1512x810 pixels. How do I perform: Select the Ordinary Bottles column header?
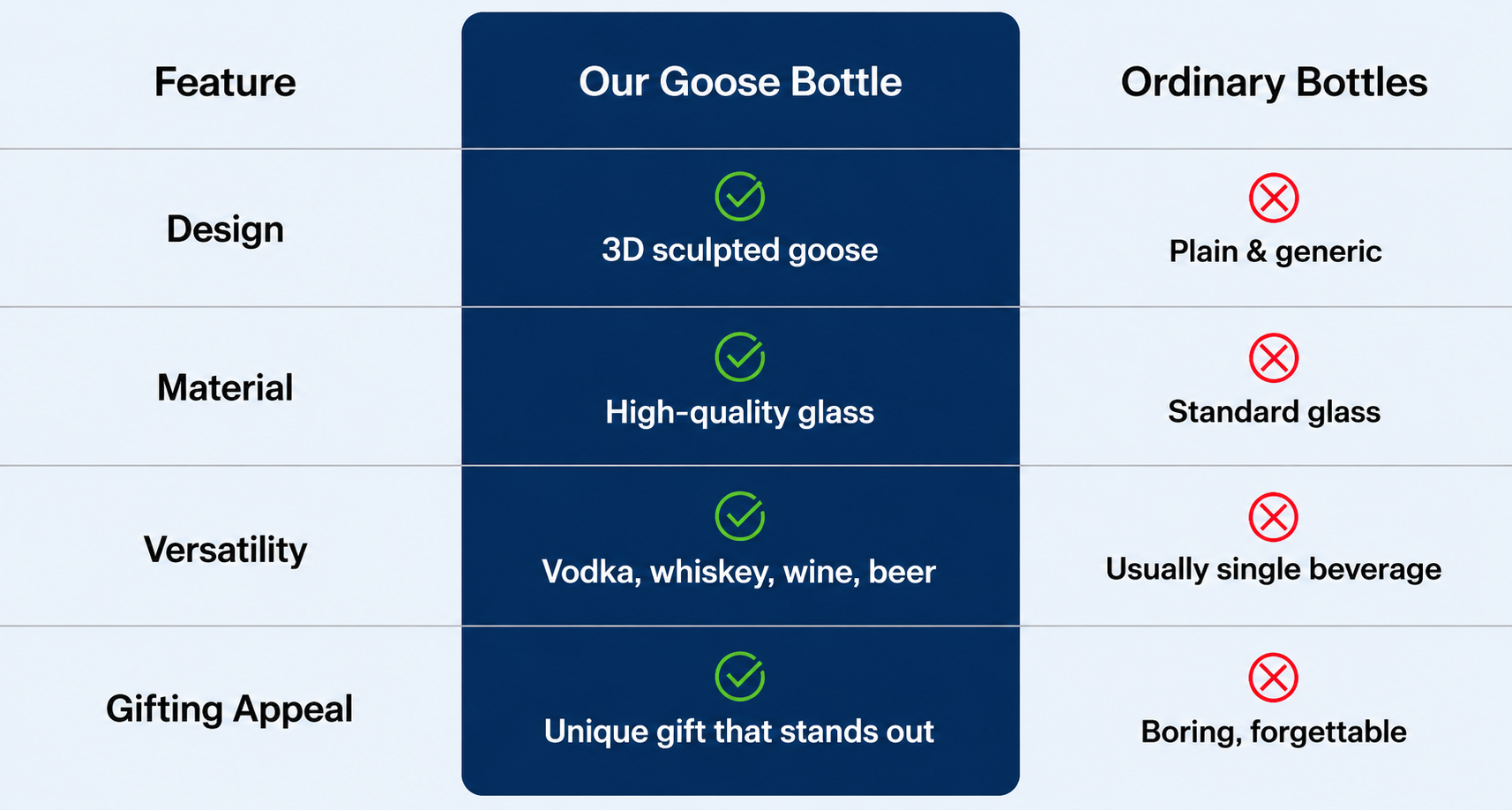(1274, 83)
